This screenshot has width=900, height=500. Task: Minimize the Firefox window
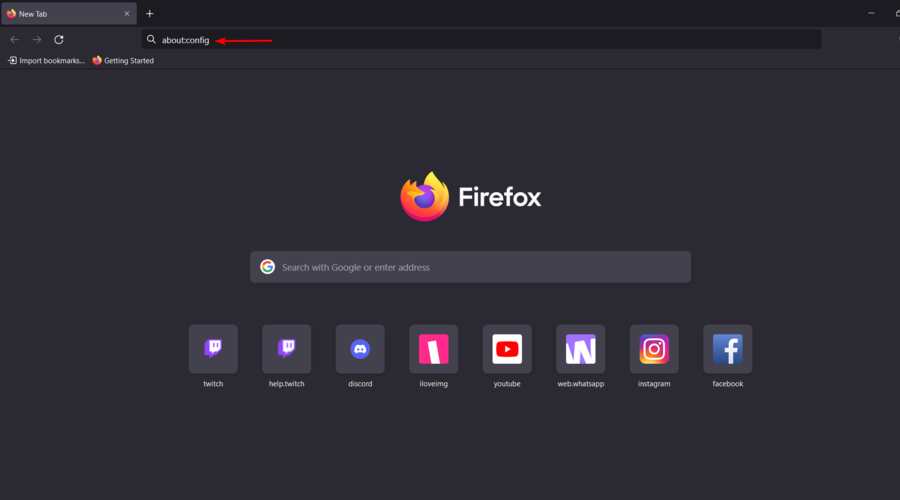[871, 13]
